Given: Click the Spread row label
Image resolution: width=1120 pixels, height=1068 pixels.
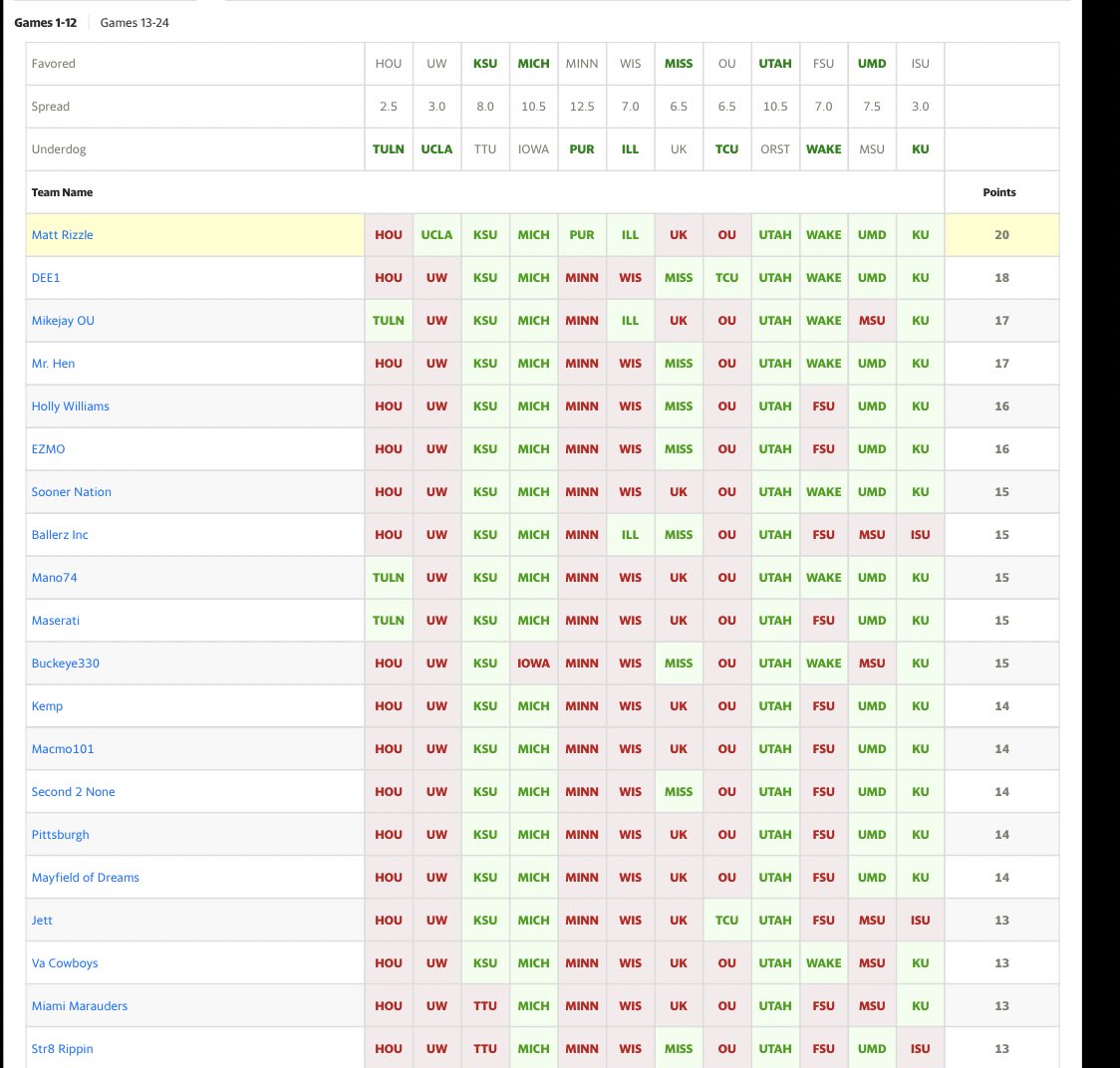Looking at the screenshot, I should pos(50,107).
